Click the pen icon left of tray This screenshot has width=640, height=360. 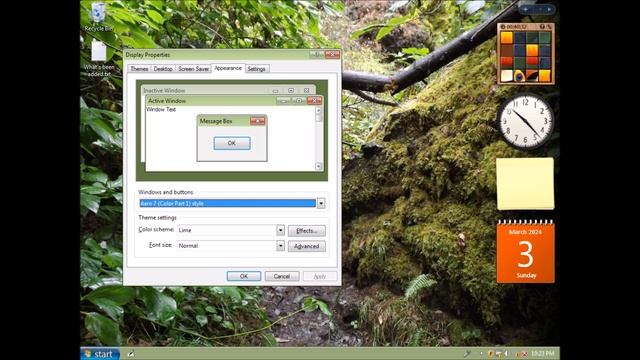[467, 353]
